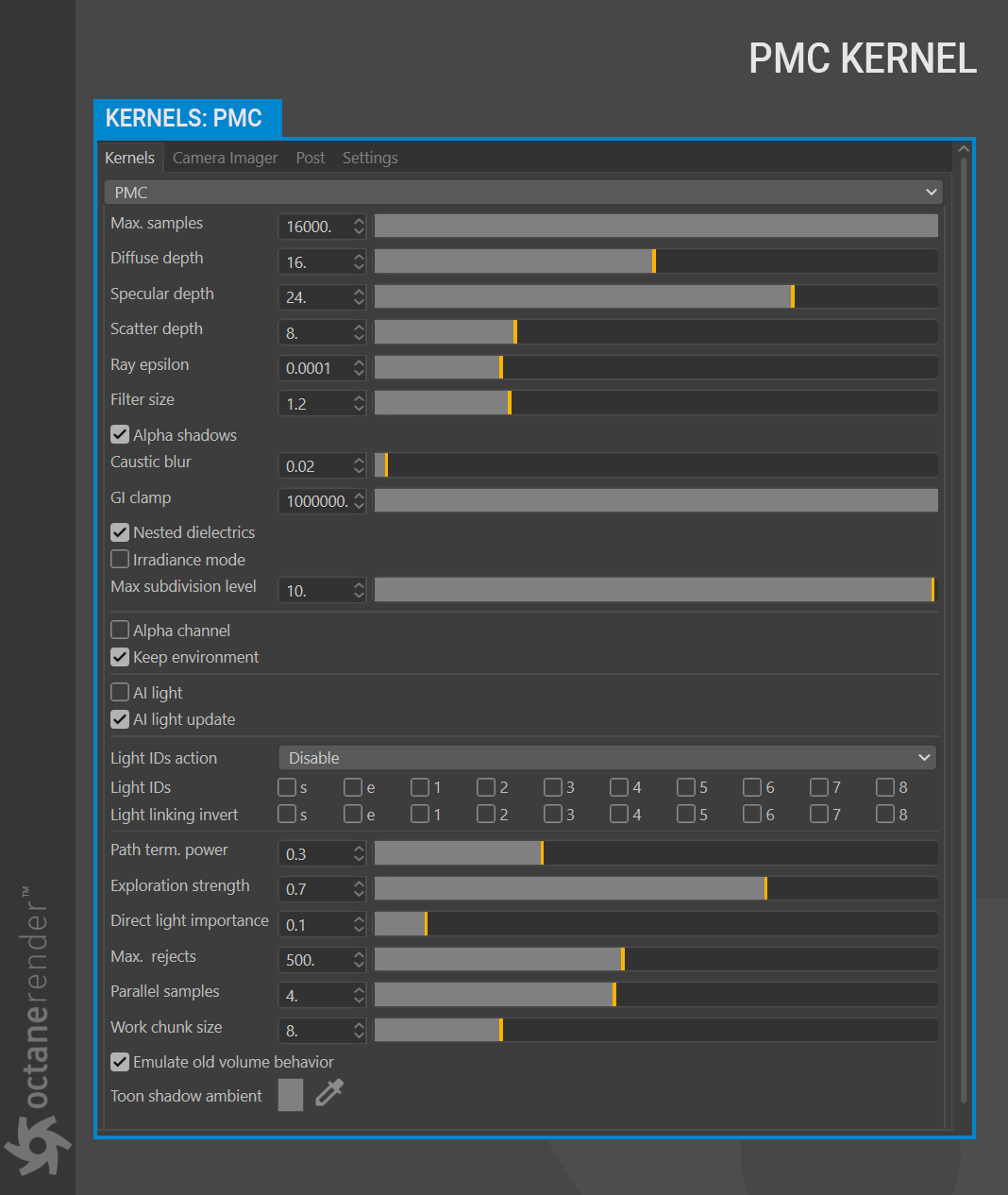Check Light linking invert box 7
1008x1195 pixels.
click(819, 814)
